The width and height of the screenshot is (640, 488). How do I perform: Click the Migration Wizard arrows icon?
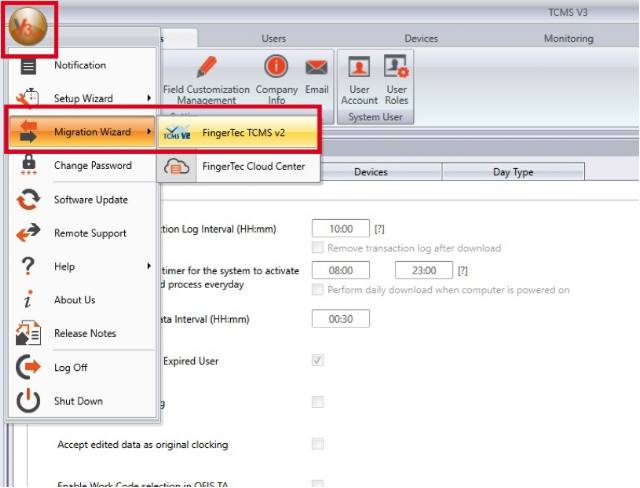[x=28, y=131]
